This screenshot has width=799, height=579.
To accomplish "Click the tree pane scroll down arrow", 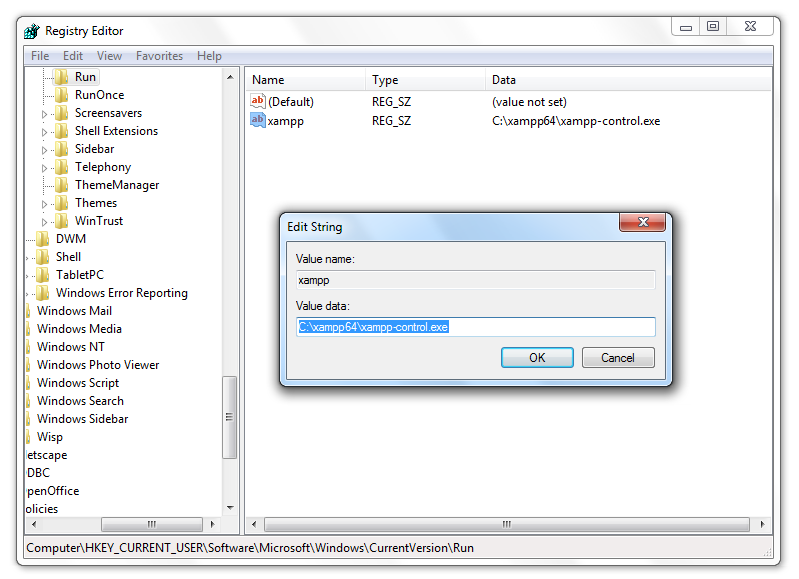I will 230,508.
